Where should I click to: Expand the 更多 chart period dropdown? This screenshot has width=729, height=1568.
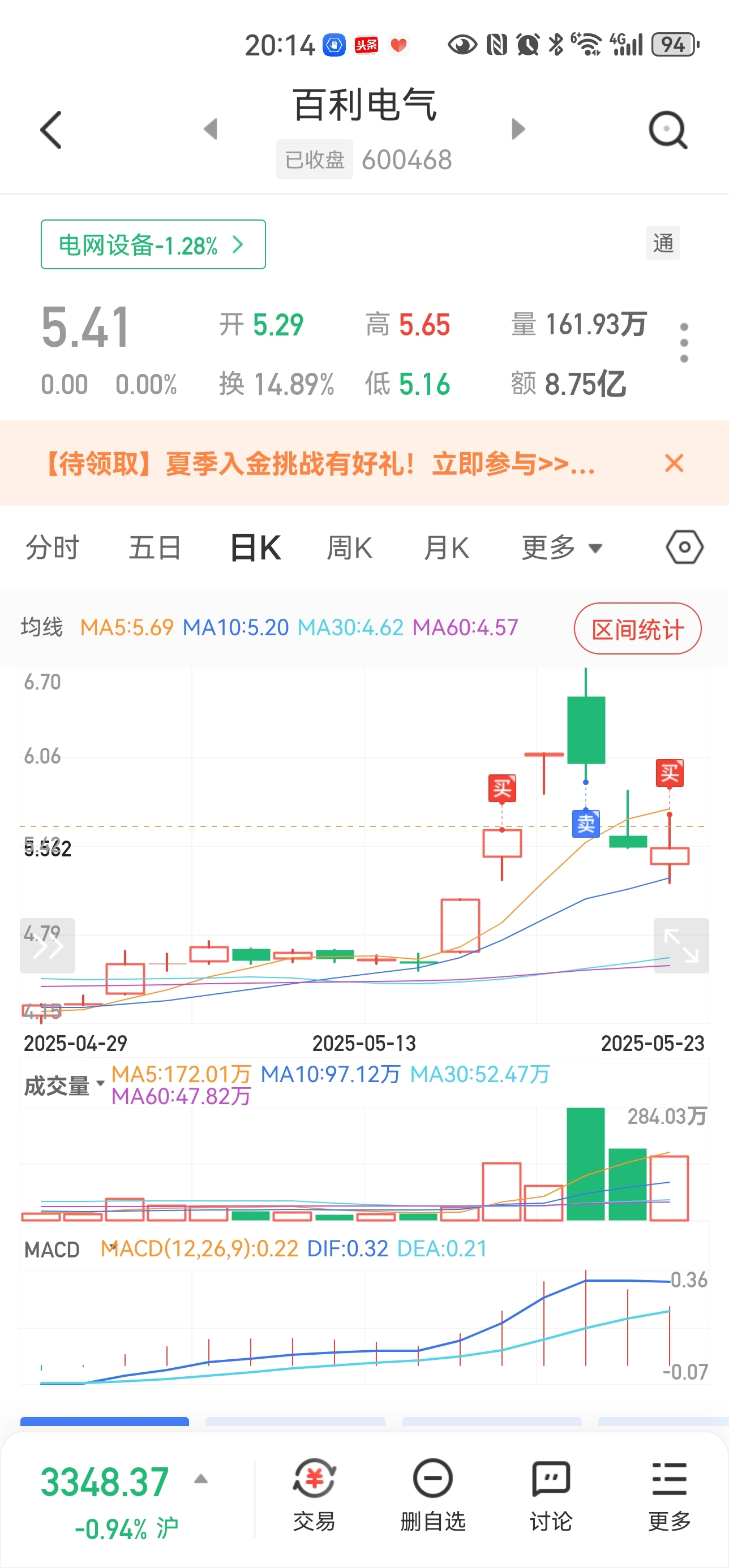tap(561, 547)
